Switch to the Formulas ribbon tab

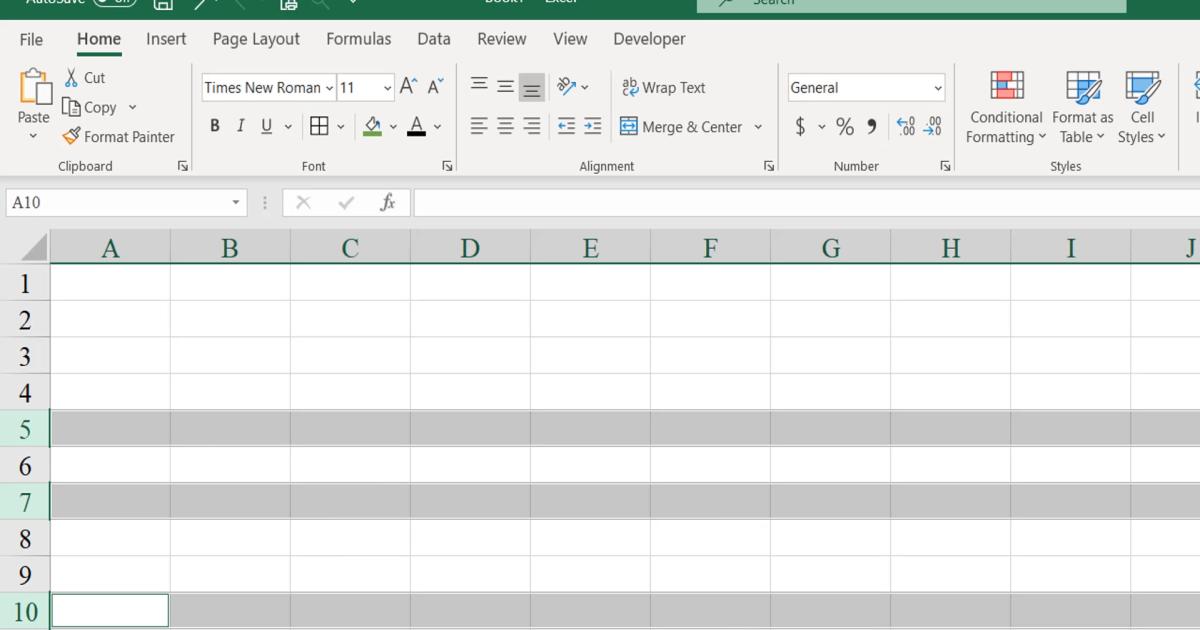[x=358, y=39]
